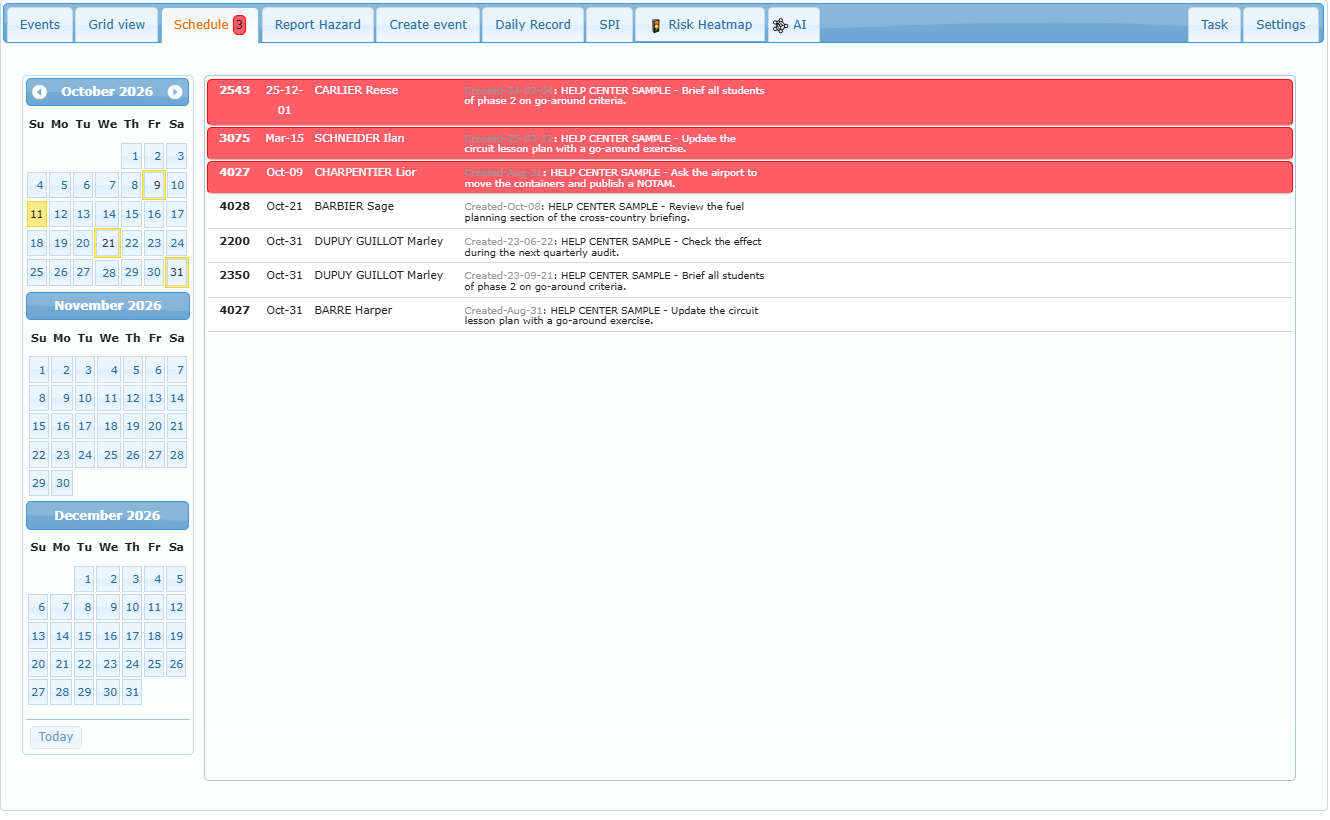
Task: Pick October 28 in the calendar
Action: 108,272
